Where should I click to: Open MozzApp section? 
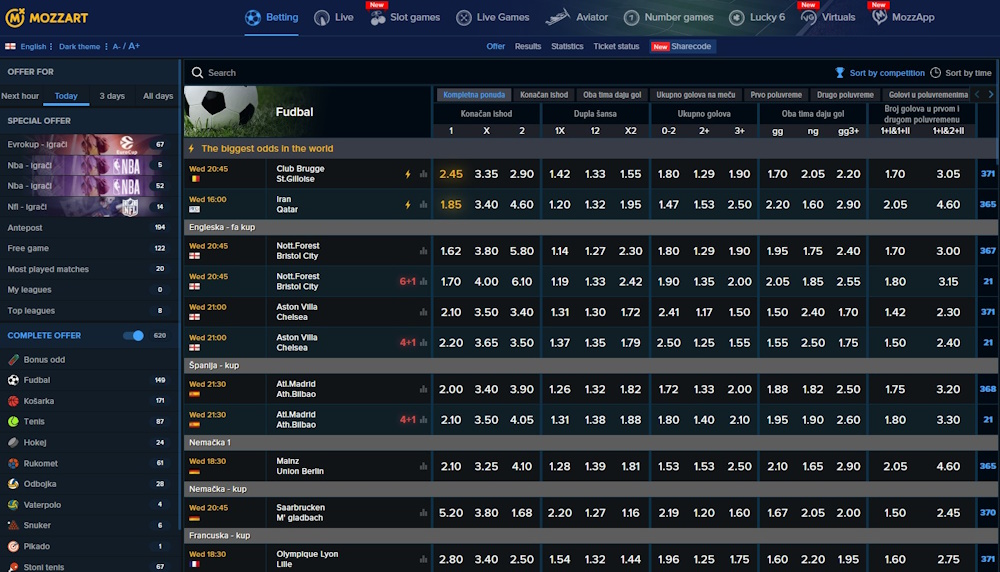[x=903, y=18]
